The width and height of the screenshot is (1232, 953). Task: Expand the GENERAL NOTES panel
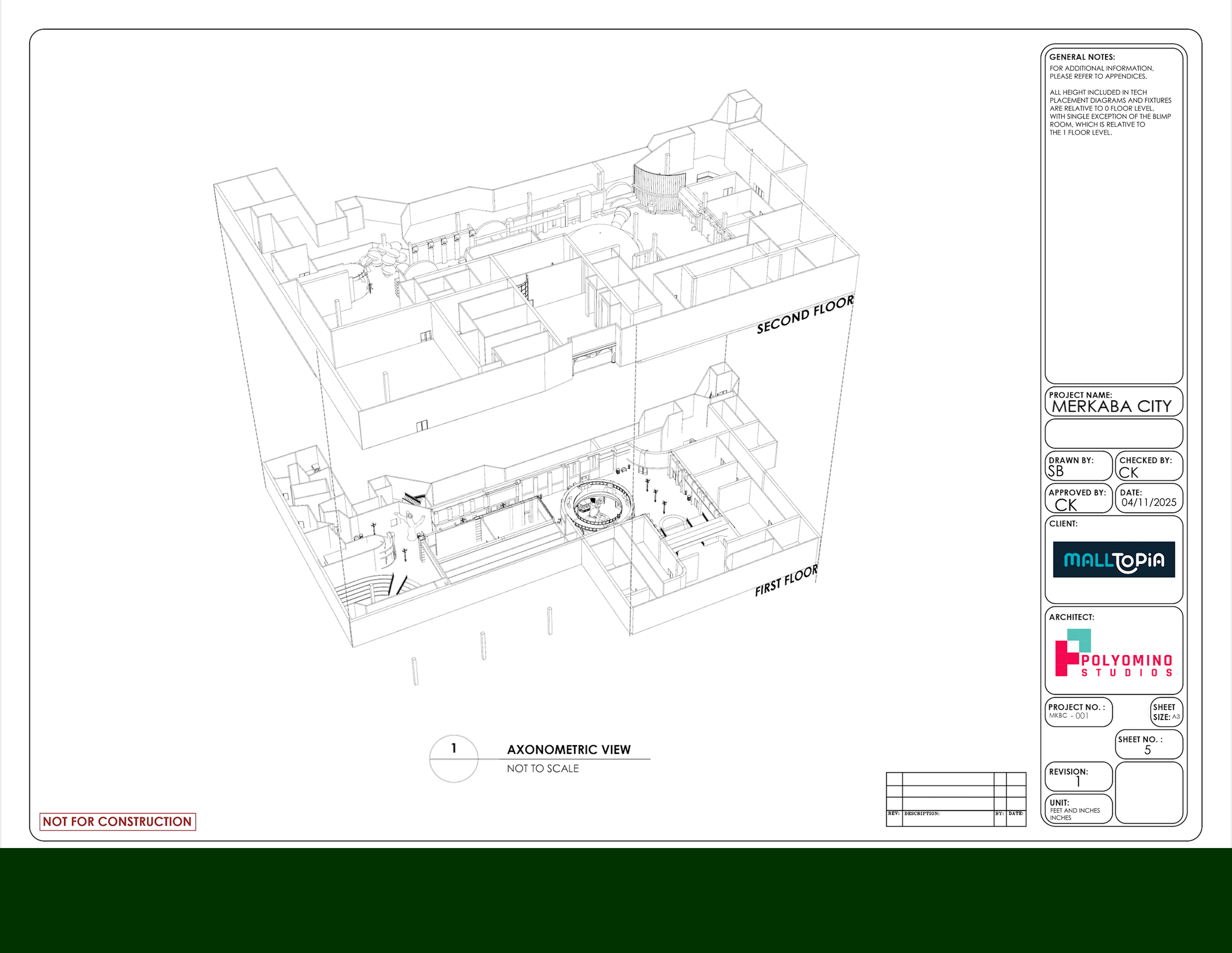(1083, 57)
